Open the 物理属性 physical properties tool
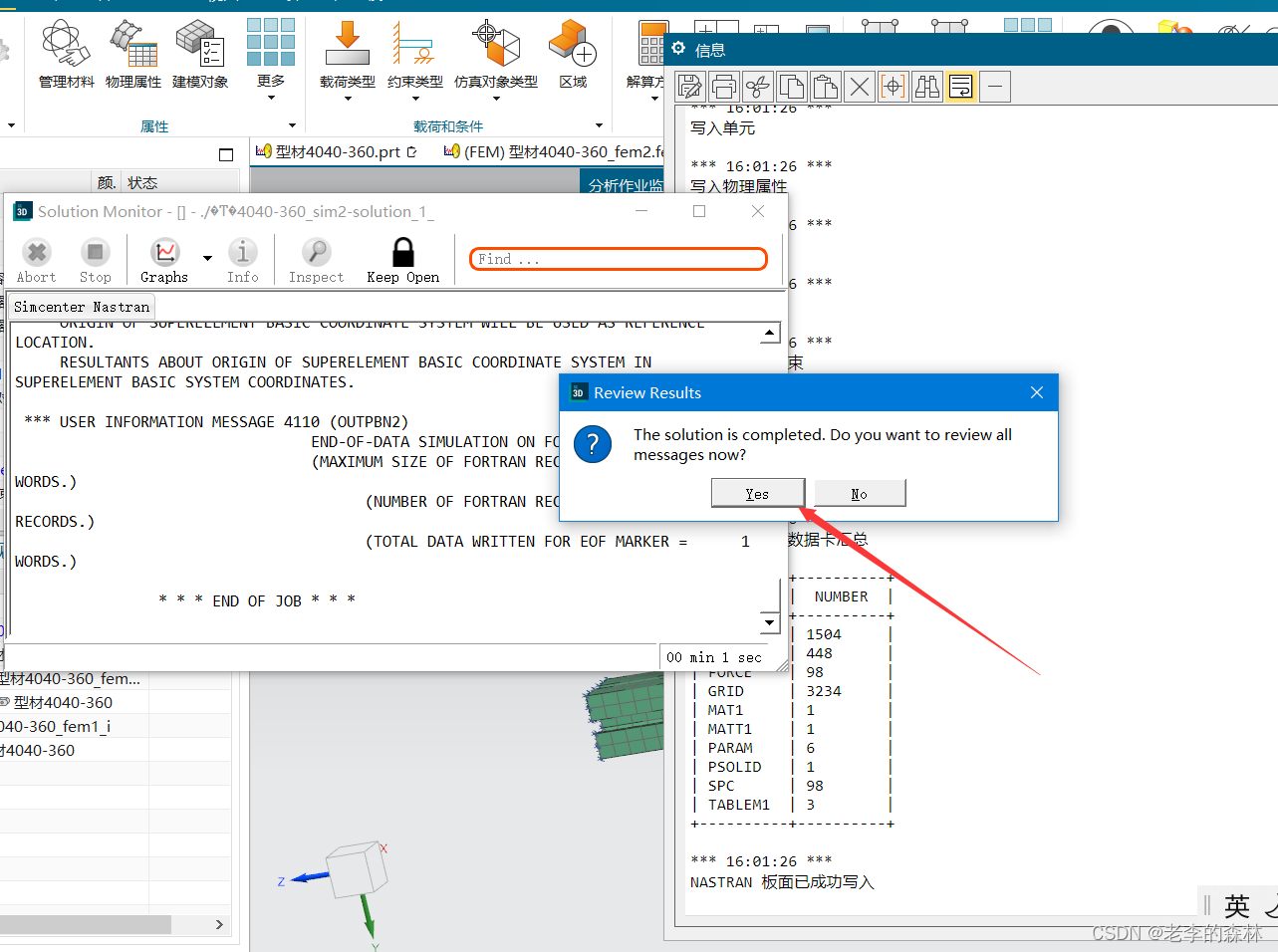 click(x=133, y=55)
